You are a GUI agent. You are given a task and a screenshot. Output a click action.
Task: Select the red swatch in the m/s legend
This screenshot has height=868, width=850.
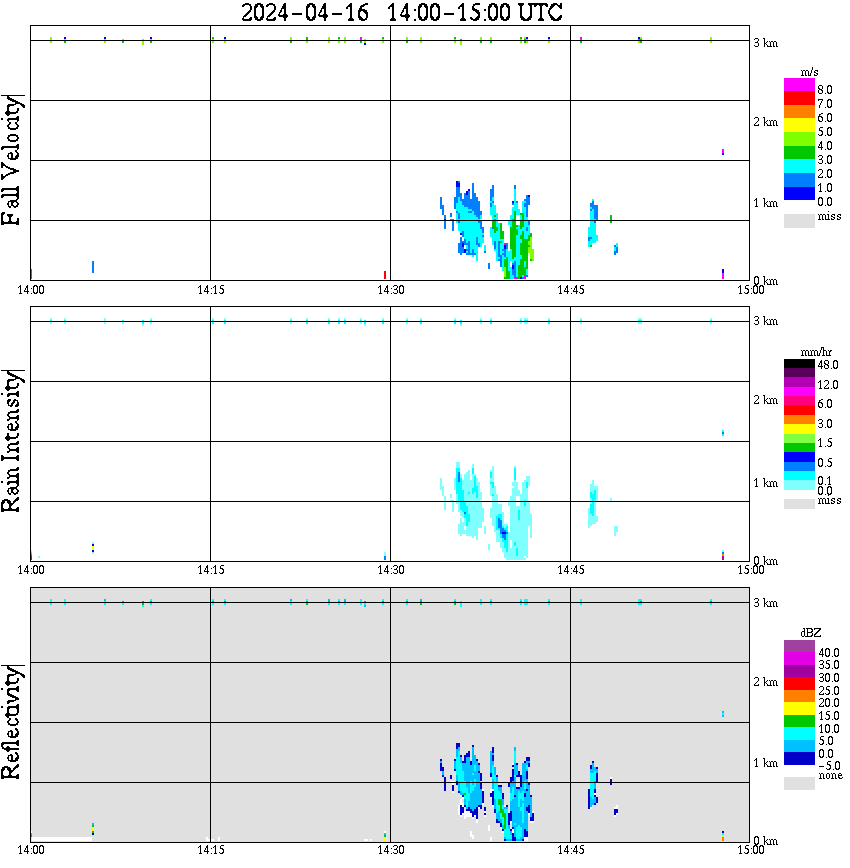pos(799,99)
